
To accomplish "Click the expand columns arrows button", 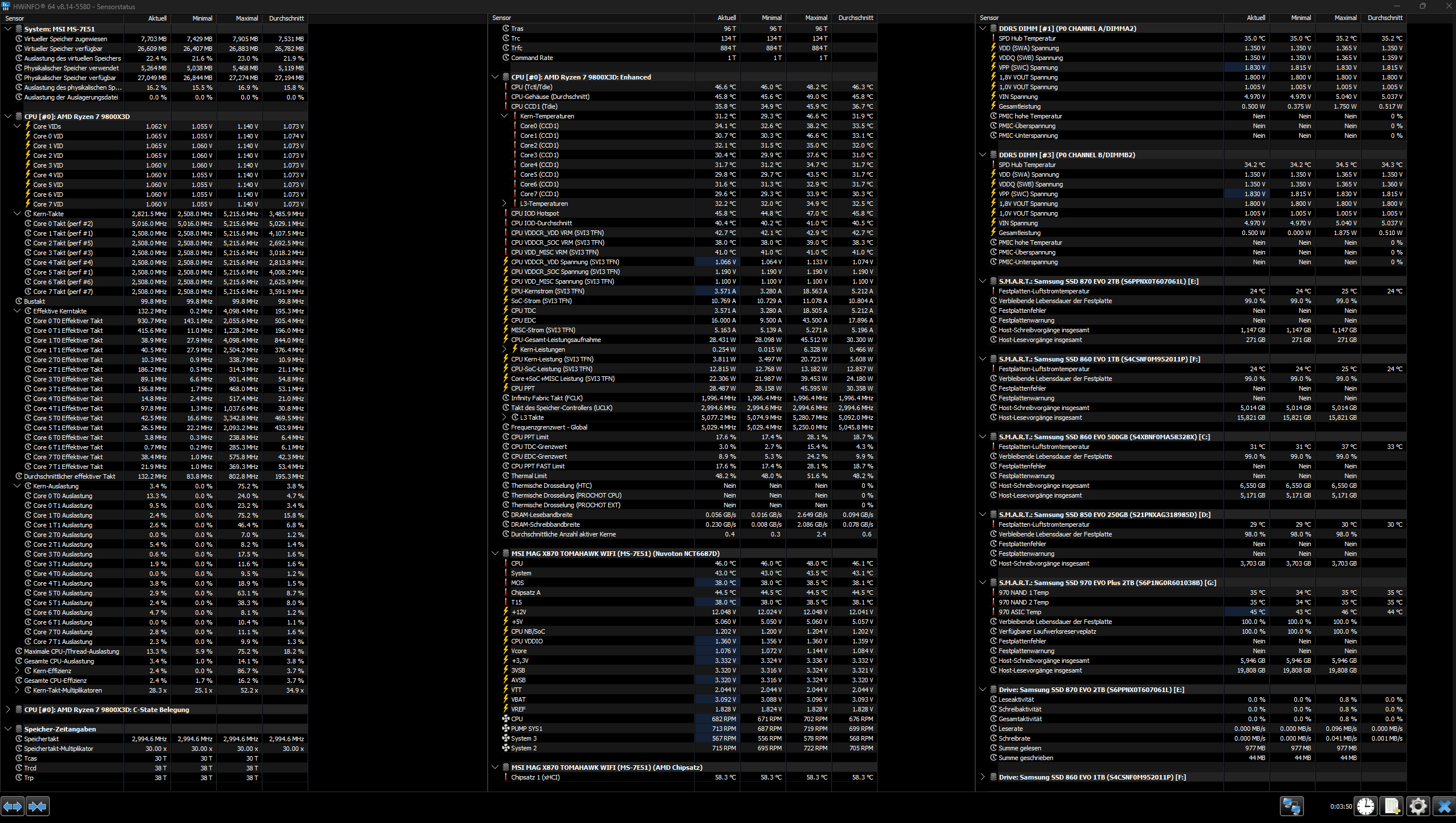I will 13,806.
